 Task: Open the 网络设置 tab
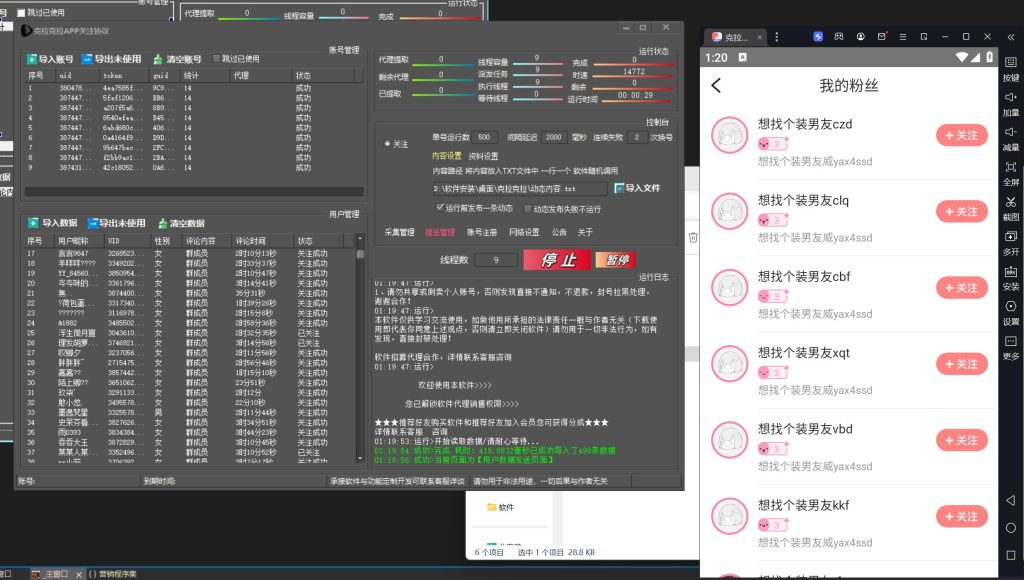coord(523,232)
